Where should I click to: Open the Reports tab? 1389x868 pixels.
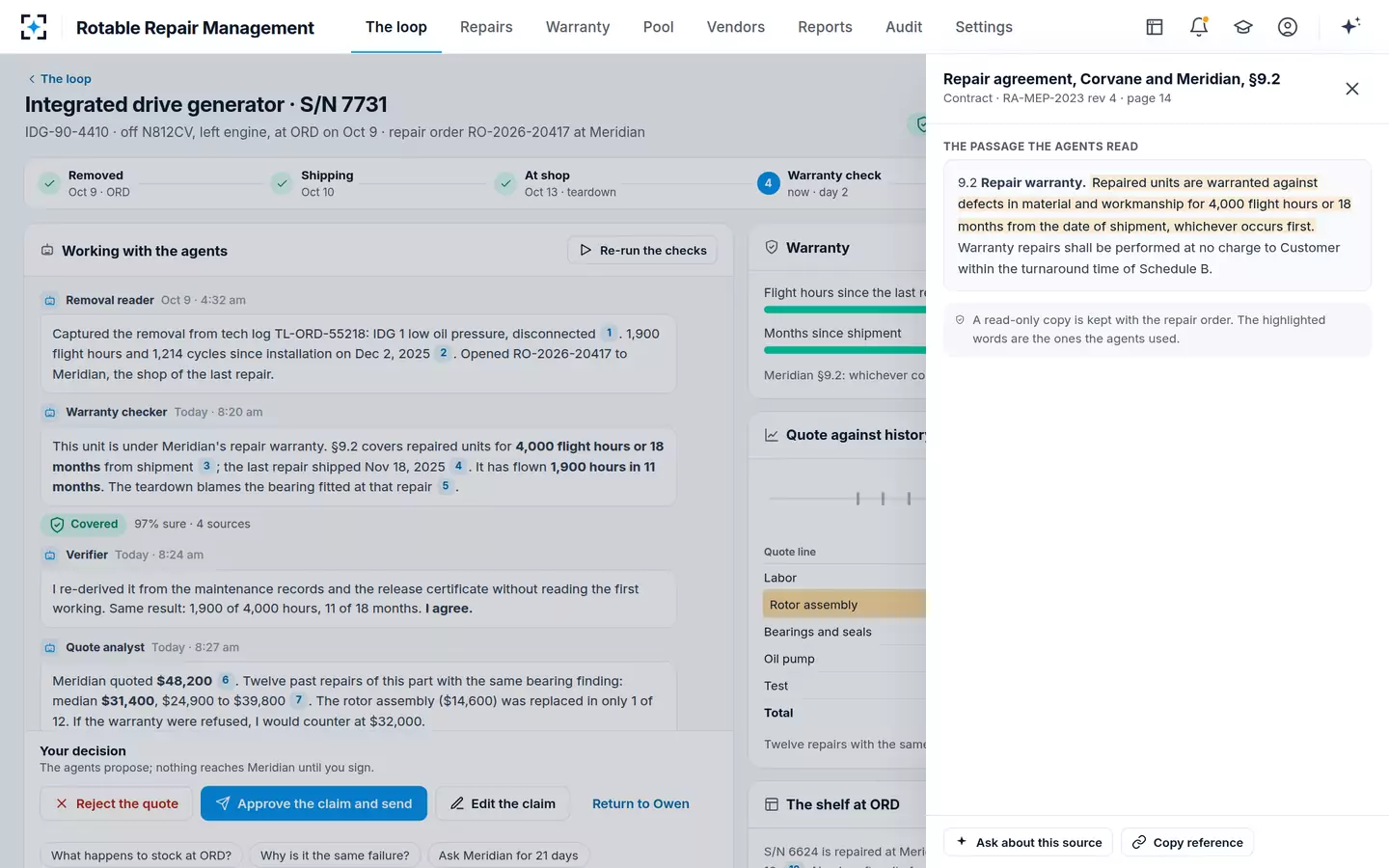click(x=825, y=27)
